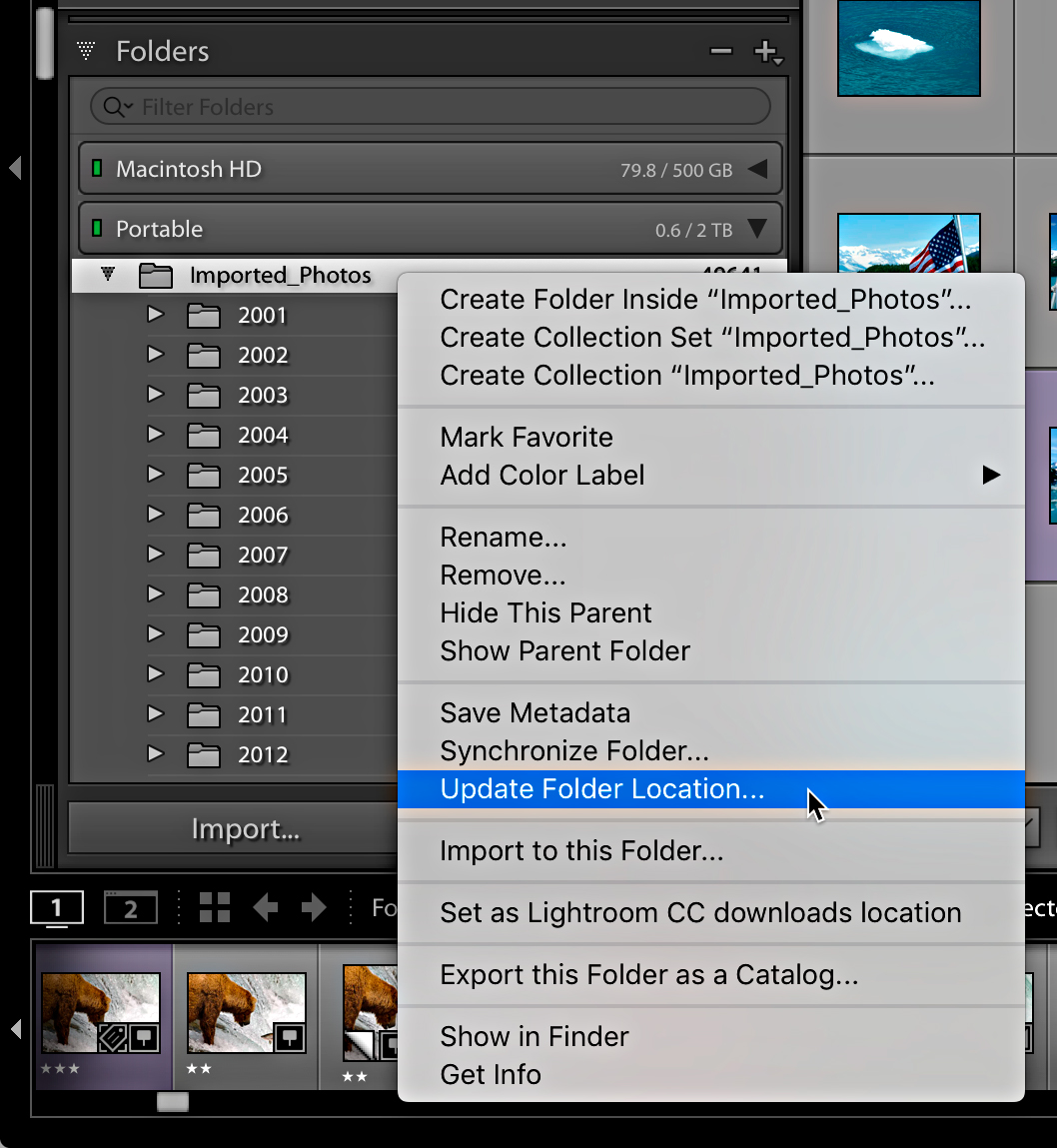Click the plus icon in the Folders panel header
The image size is (1057, 1148).
[x=767, y=51]
